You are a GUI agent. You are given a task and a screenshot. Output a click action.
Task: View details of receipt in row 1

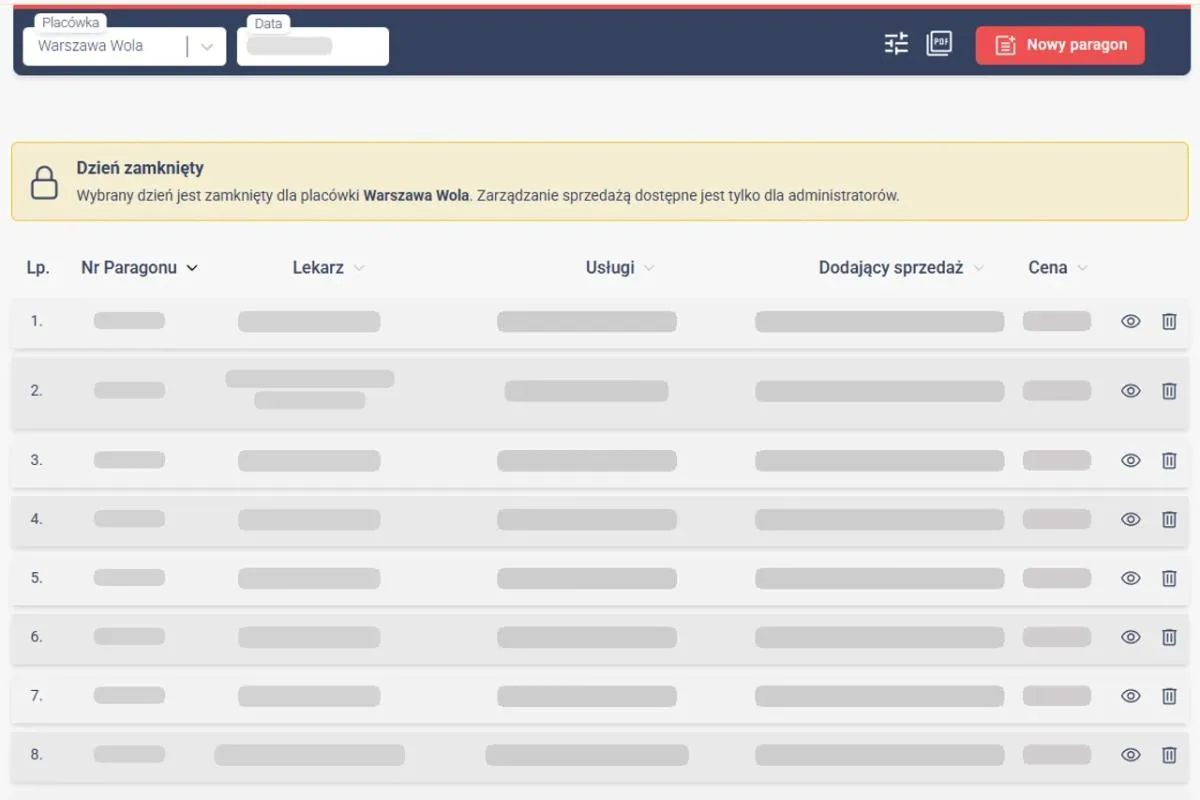1131,322
